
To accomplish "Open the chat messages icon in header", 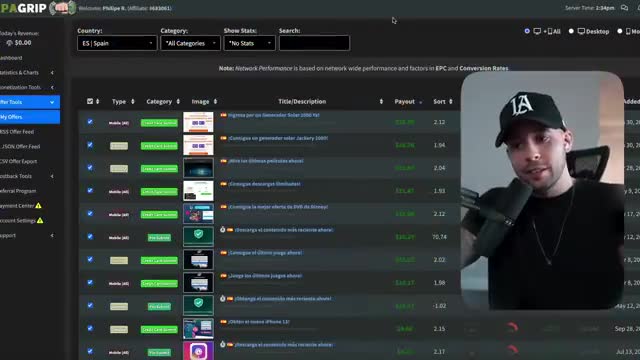I will point(624,8).
